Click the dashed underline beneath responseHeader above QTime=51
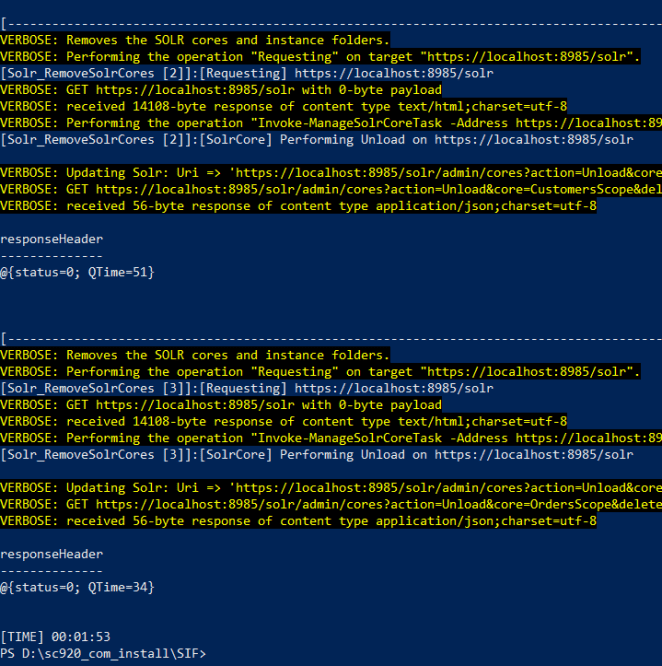This screenshot has width=662, height=666. point(51,255)
